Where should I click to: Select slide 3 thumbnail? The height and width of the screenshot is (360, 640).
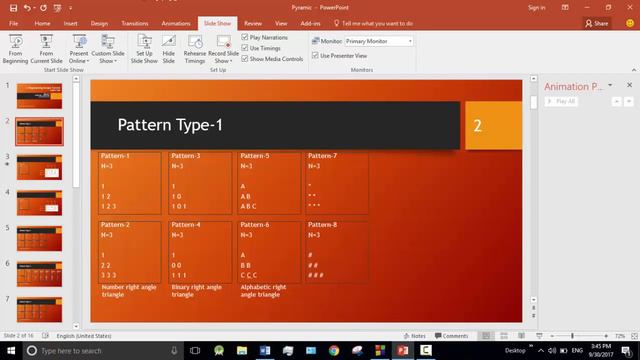[39, 167]
